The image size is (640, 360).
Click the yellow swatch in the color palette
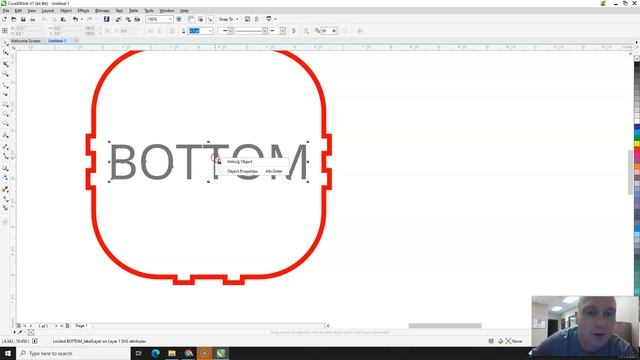point(637,144)
